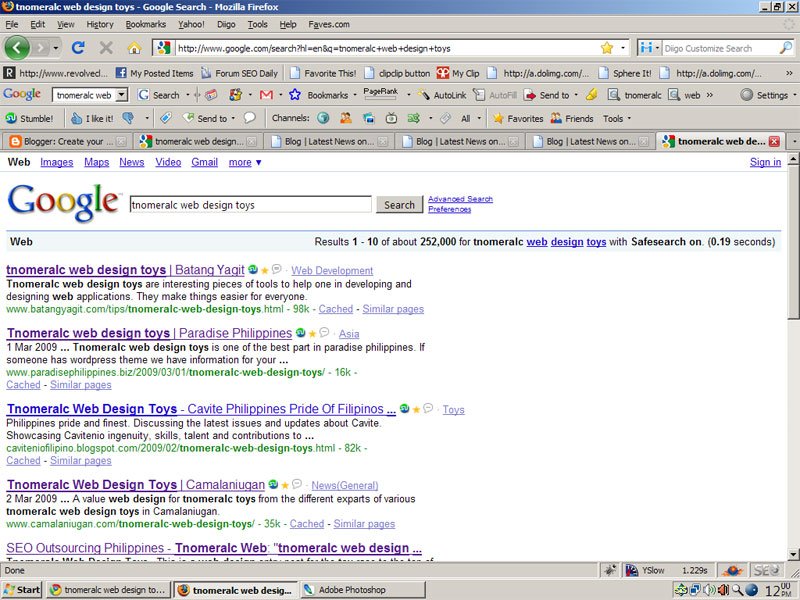This screenshot has width=800, height=600.
Task: Click the Diigo Customize Search field
Action: point(719,48)
